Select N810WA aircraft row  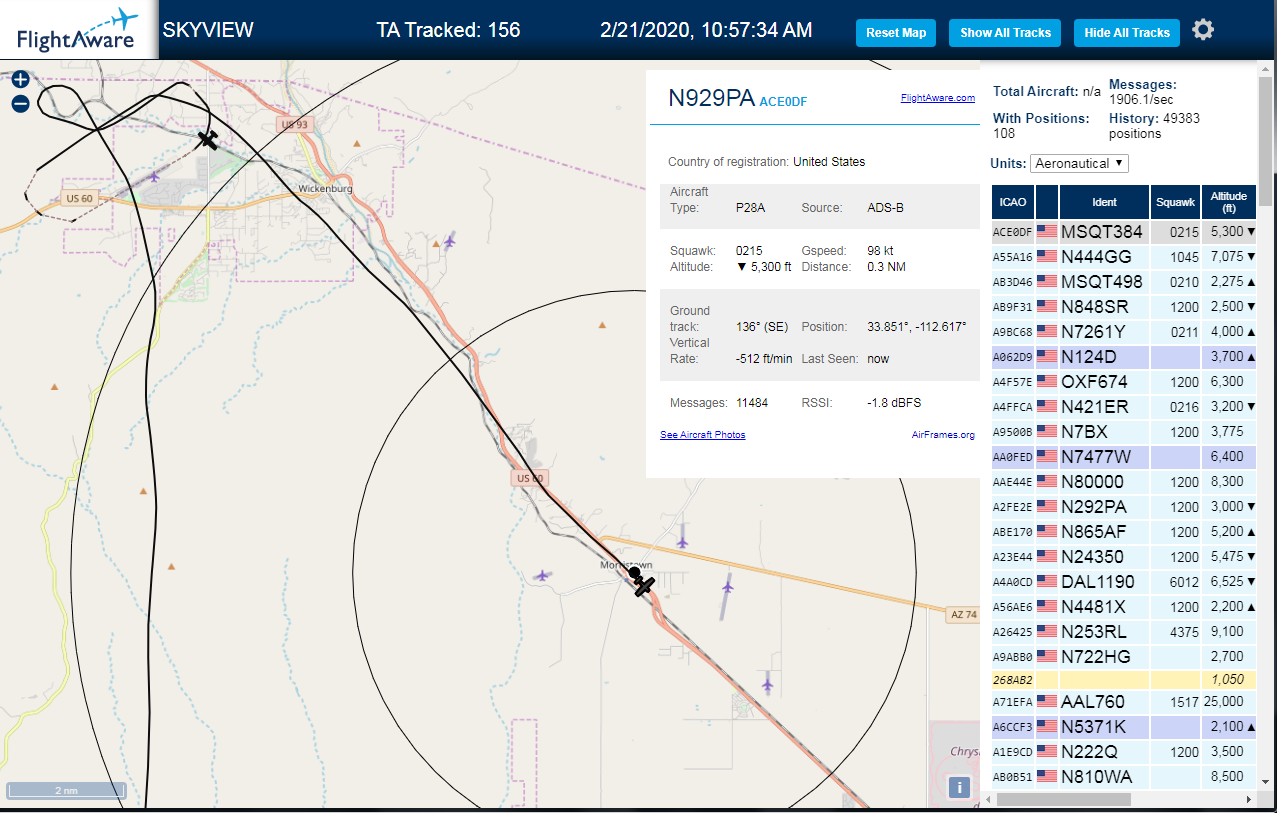tap(1124, 776)
